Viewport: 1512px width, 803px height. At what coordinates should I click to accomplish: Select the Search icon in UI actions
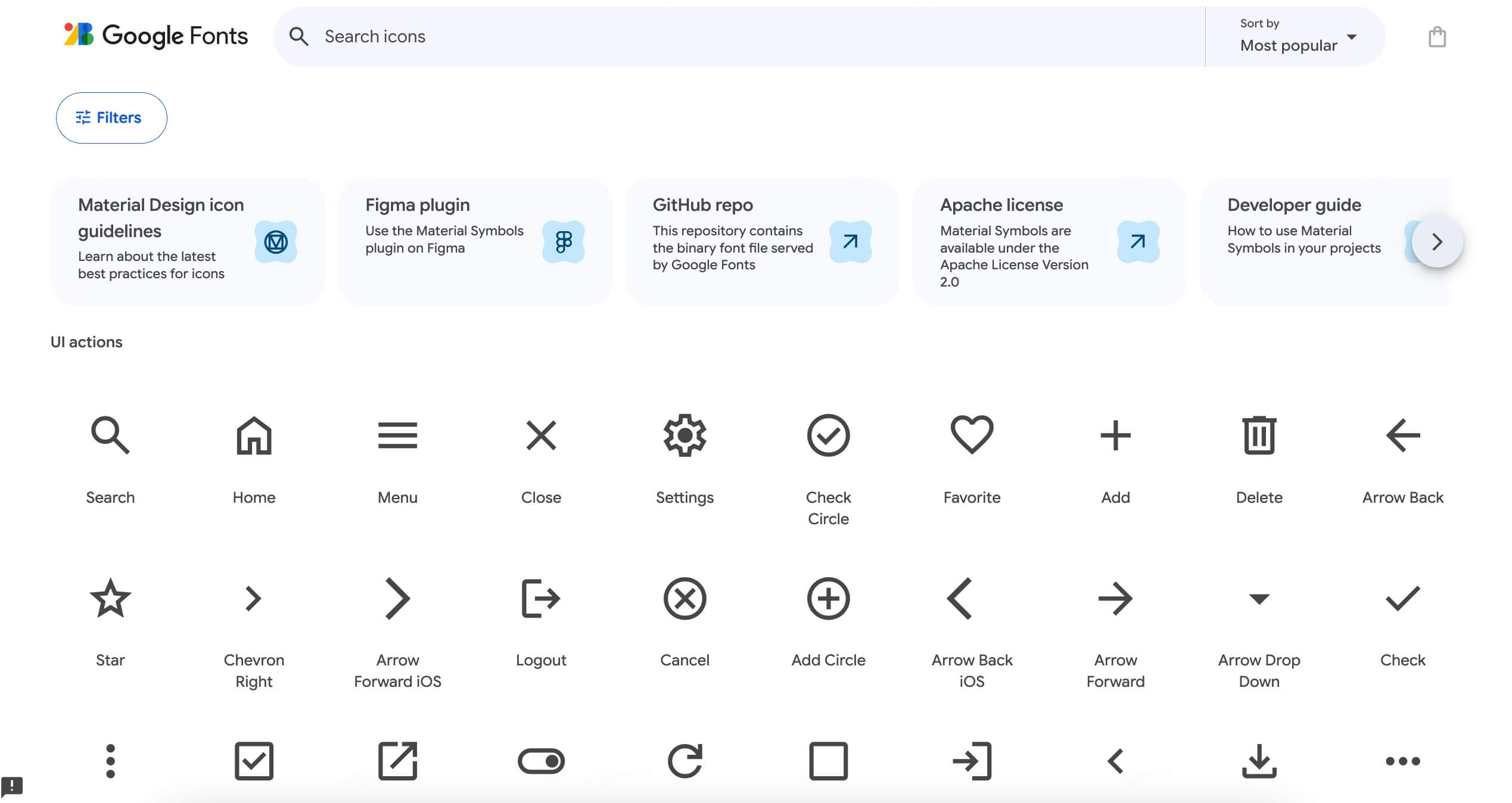pyautogui.click(x=110, y=435)
